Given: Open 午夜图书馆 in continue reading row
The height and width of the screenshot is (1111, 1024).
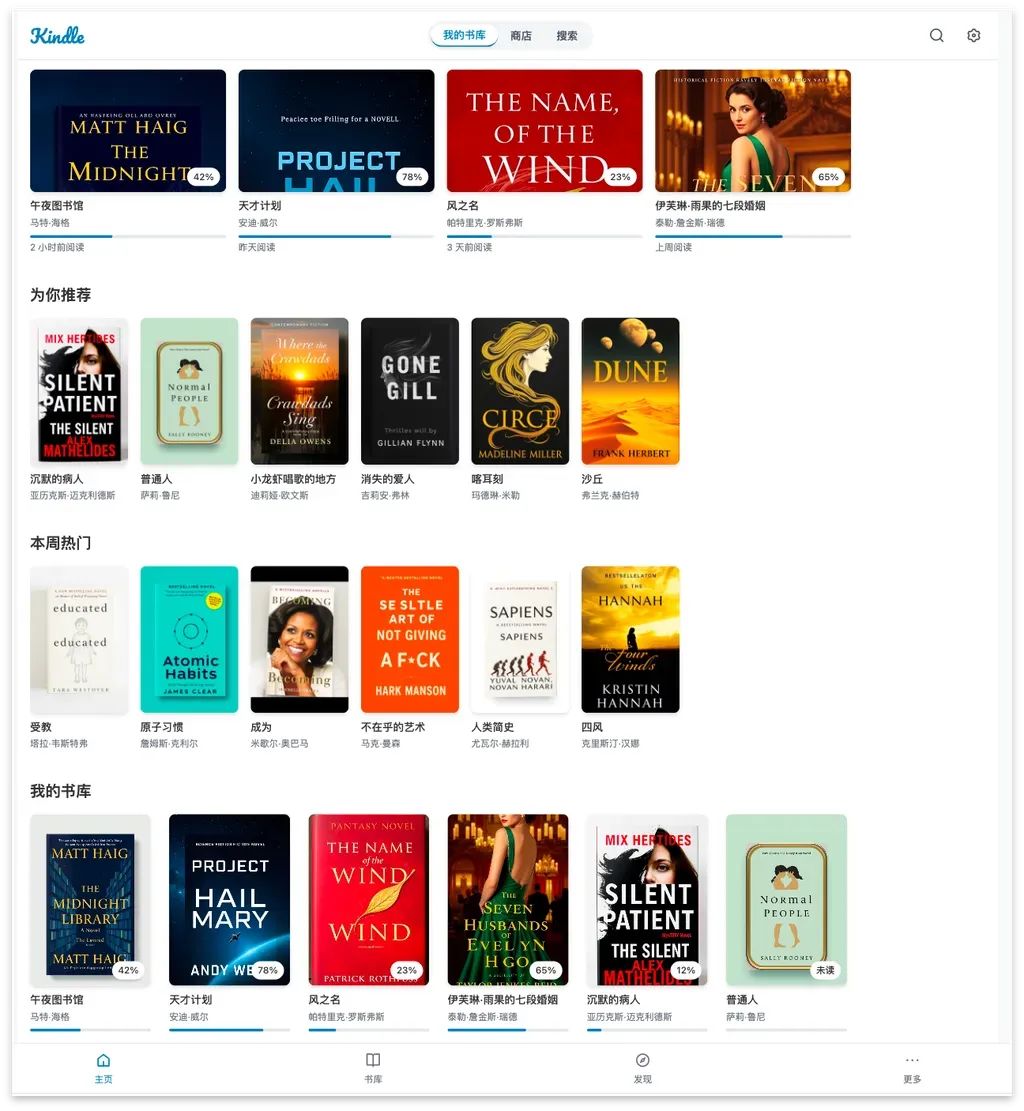Looking at the screenshot, I should point(128,131).
